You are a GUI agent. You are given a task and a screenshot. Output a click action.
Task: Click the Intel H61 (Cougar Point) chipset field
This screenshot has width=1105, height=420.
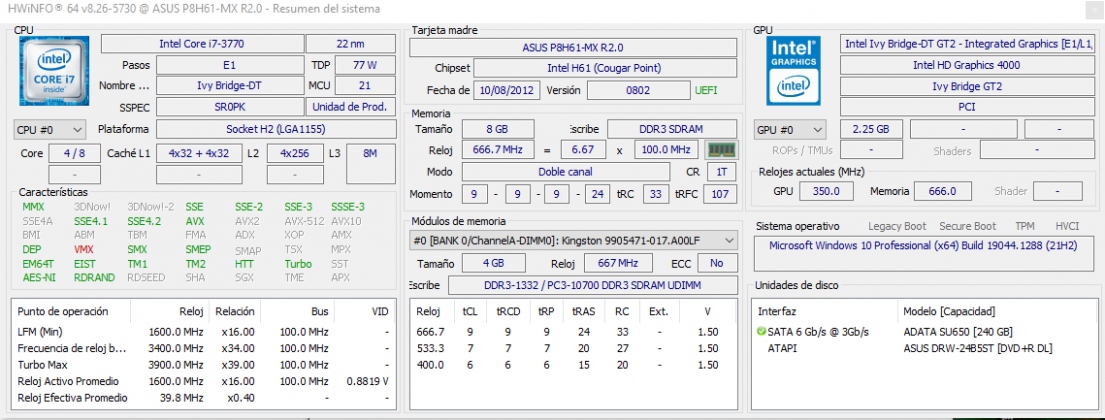click(605, 68)
